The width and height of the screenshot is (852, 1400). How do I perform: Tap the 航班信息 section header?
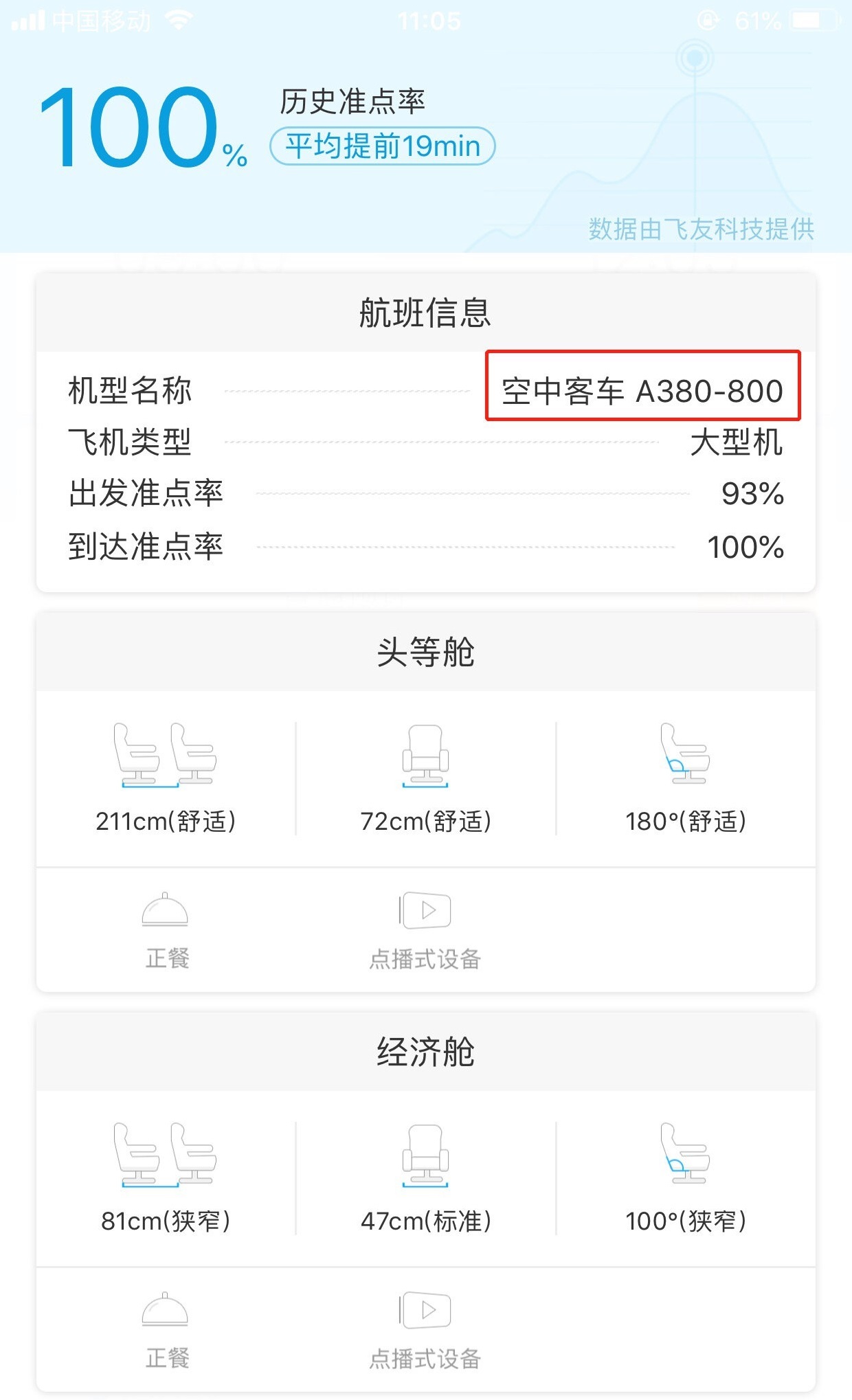(425, 313)
